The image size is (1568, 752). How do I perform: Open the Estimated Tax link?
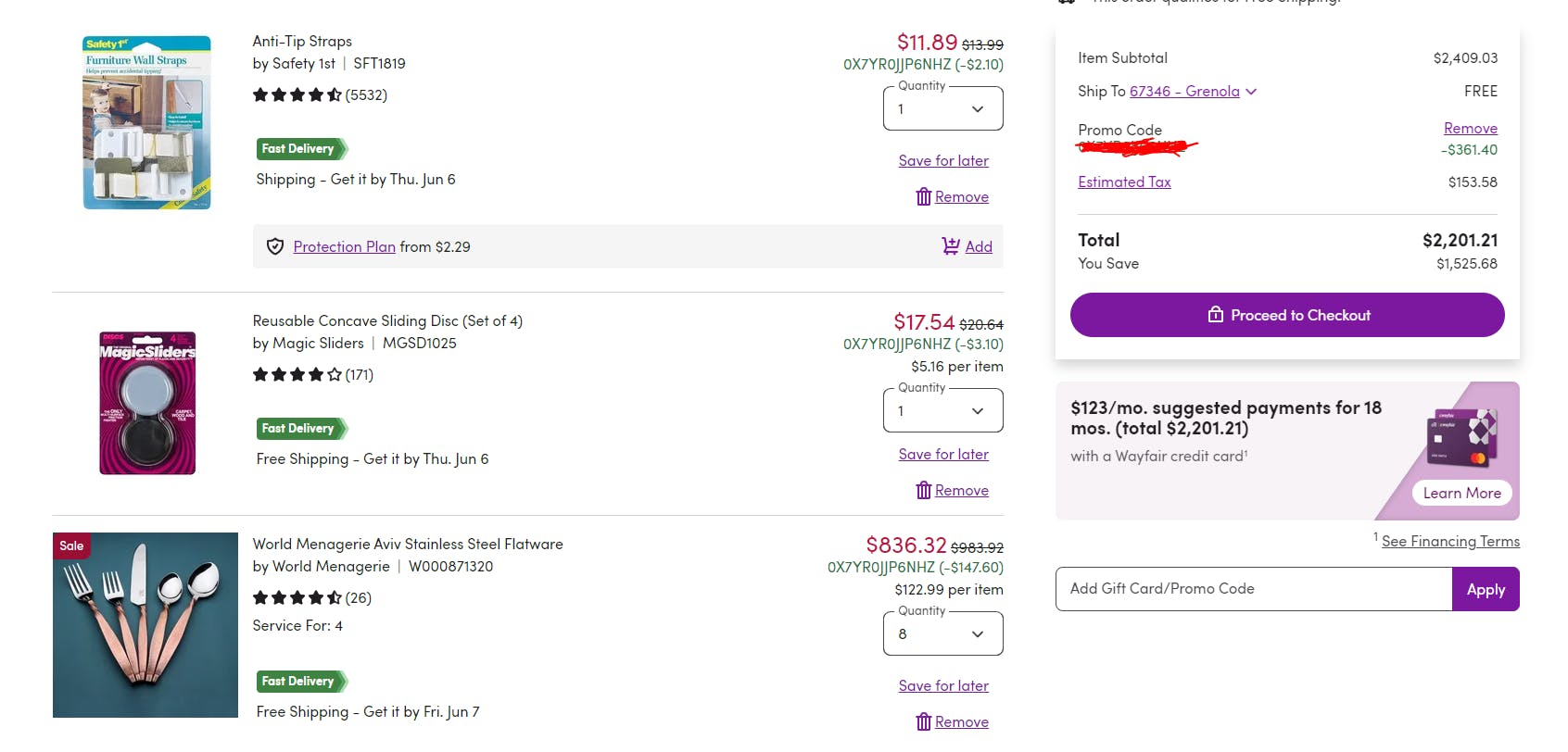click(1124, 182)
